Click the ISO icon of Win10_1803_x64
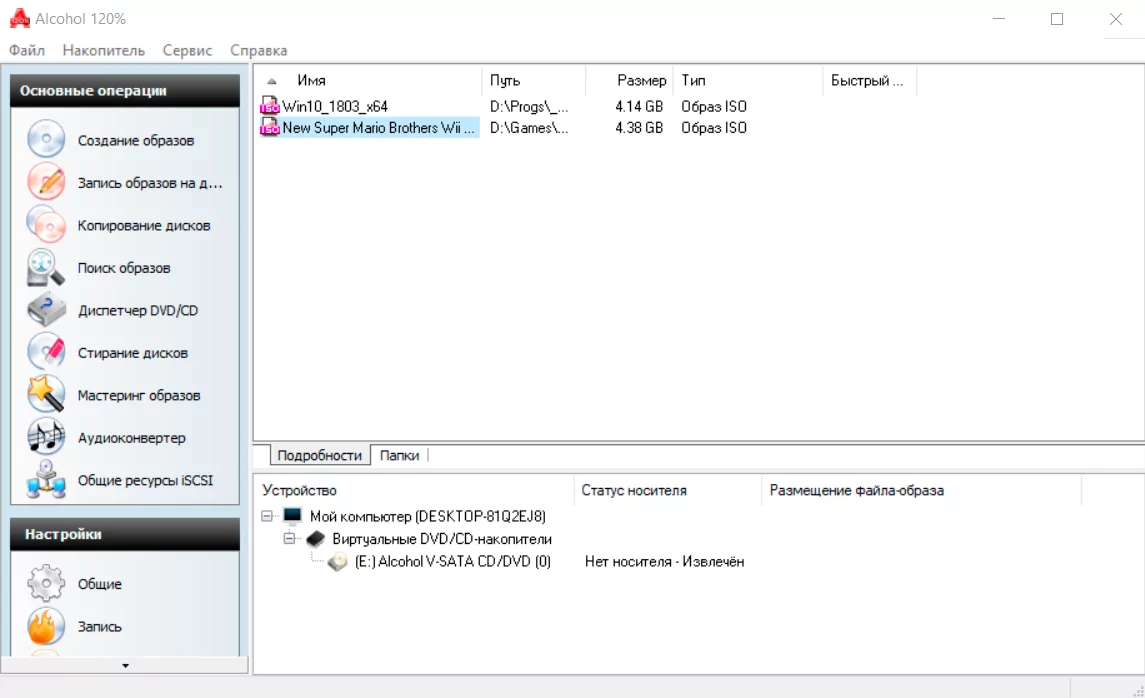 [270, 106]
